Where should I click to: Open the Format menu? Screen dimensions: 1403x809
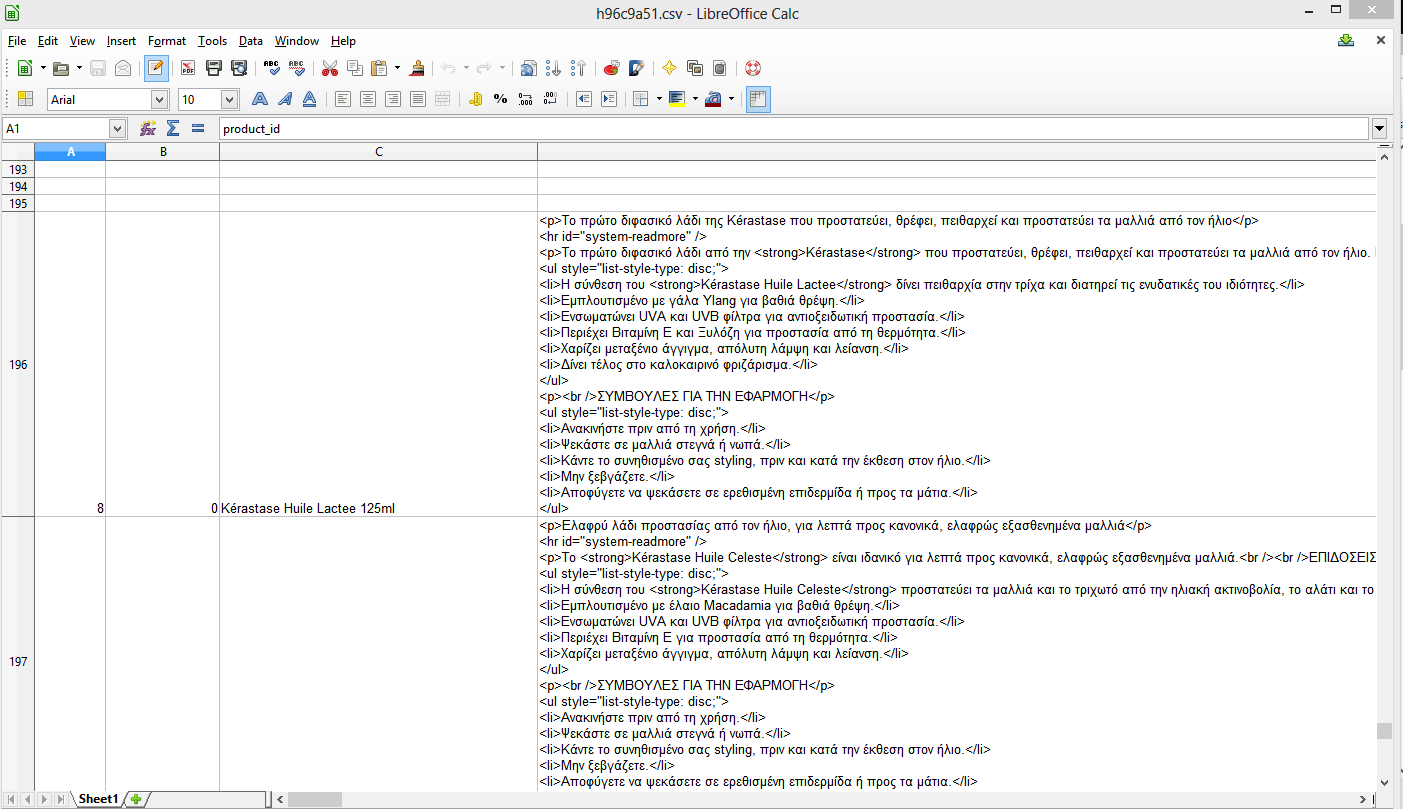point(167,41)
